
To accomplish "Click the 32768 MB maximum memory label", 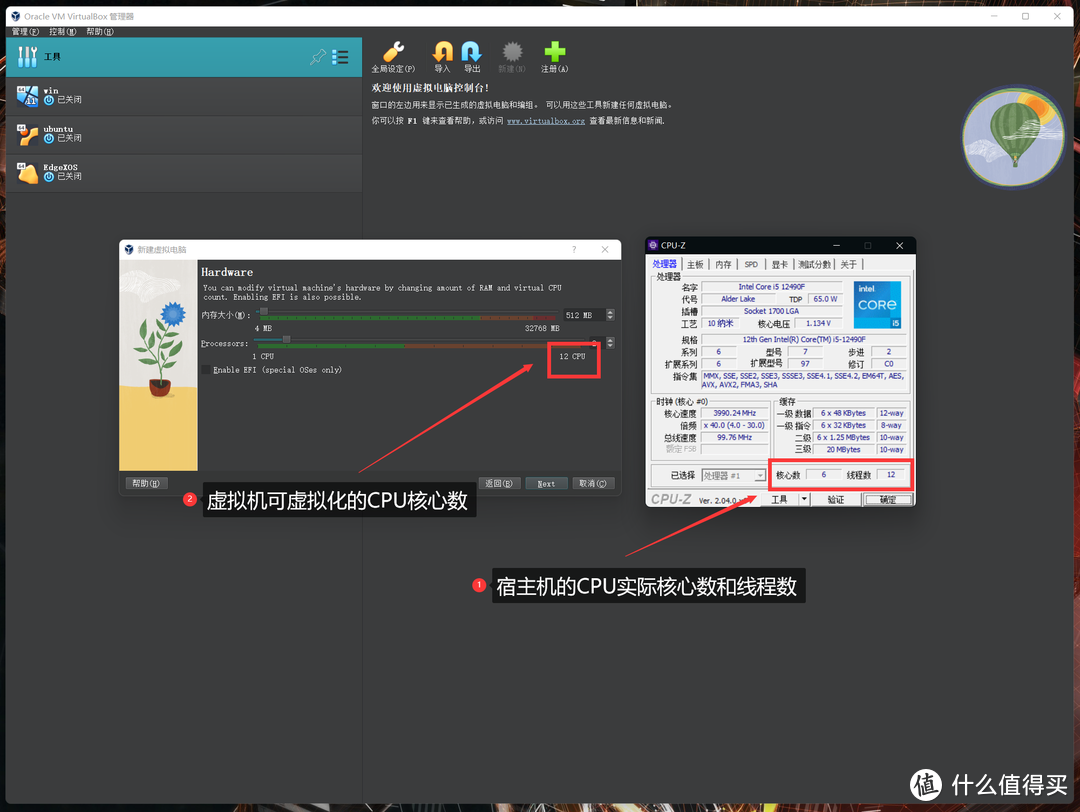I will [542, 329].
